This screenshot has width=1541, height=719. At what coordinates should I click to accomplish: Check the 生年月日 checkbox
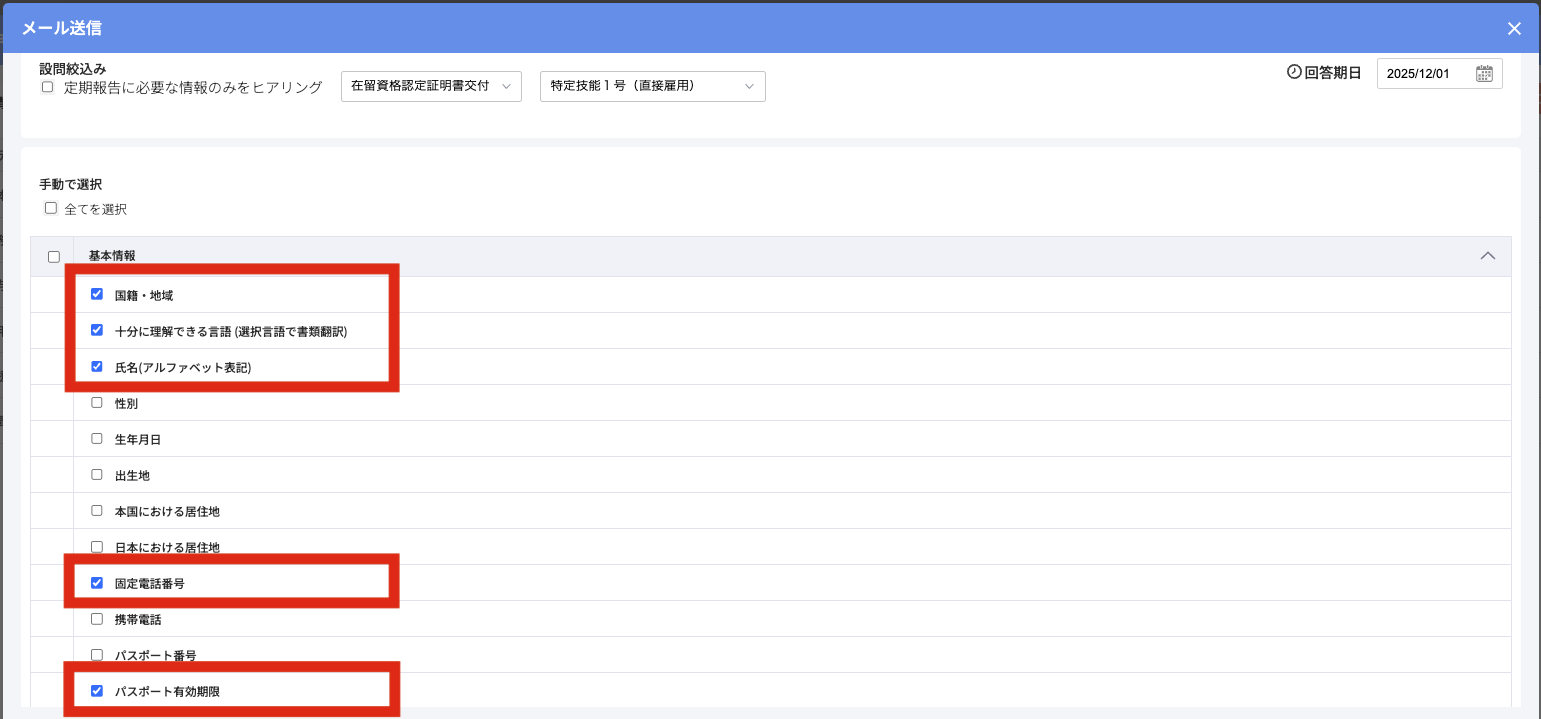click(97, 438)
